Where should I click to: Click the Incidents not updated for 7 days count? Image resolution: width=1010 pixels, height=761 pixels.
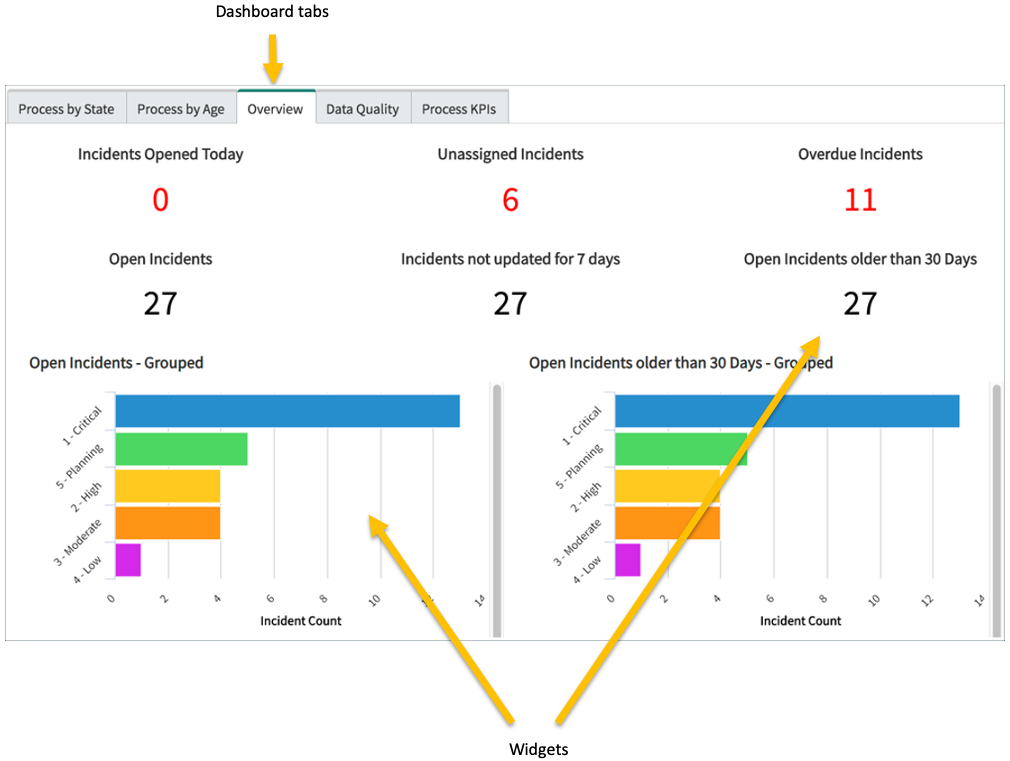point(510,303)
